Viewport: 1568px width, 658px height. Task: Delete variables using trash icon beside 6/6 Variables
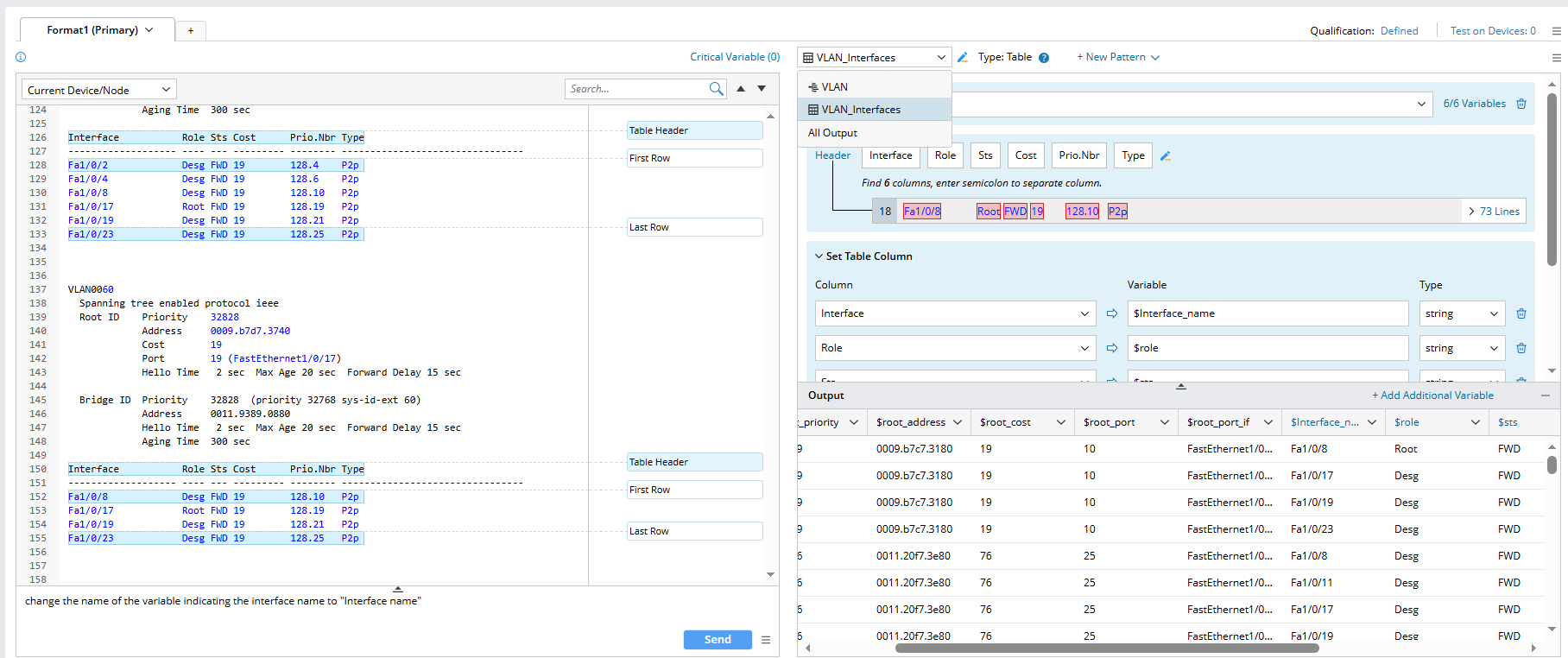click(x=1521, y=104)
